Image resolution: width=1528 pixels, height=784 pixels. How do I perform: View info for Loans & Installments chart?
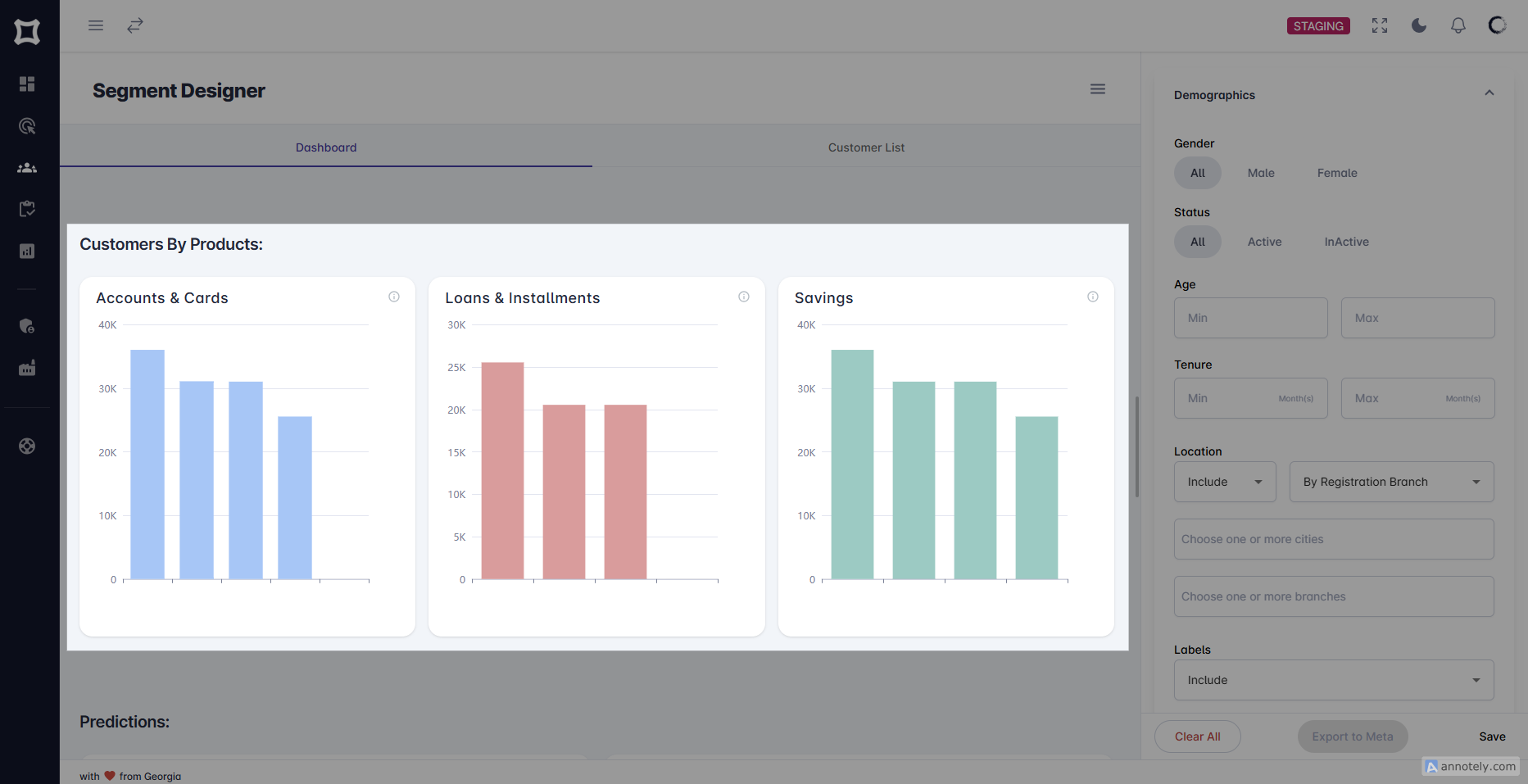(744, 297)
